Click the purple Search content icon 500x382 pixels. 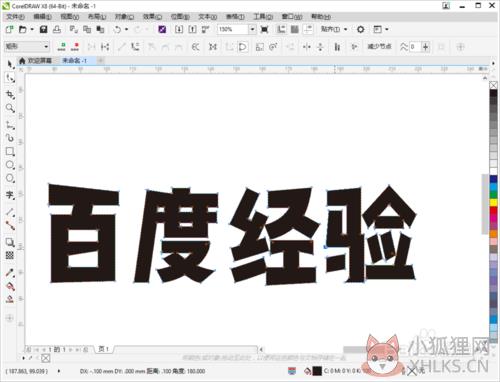[x=162, y=30]
